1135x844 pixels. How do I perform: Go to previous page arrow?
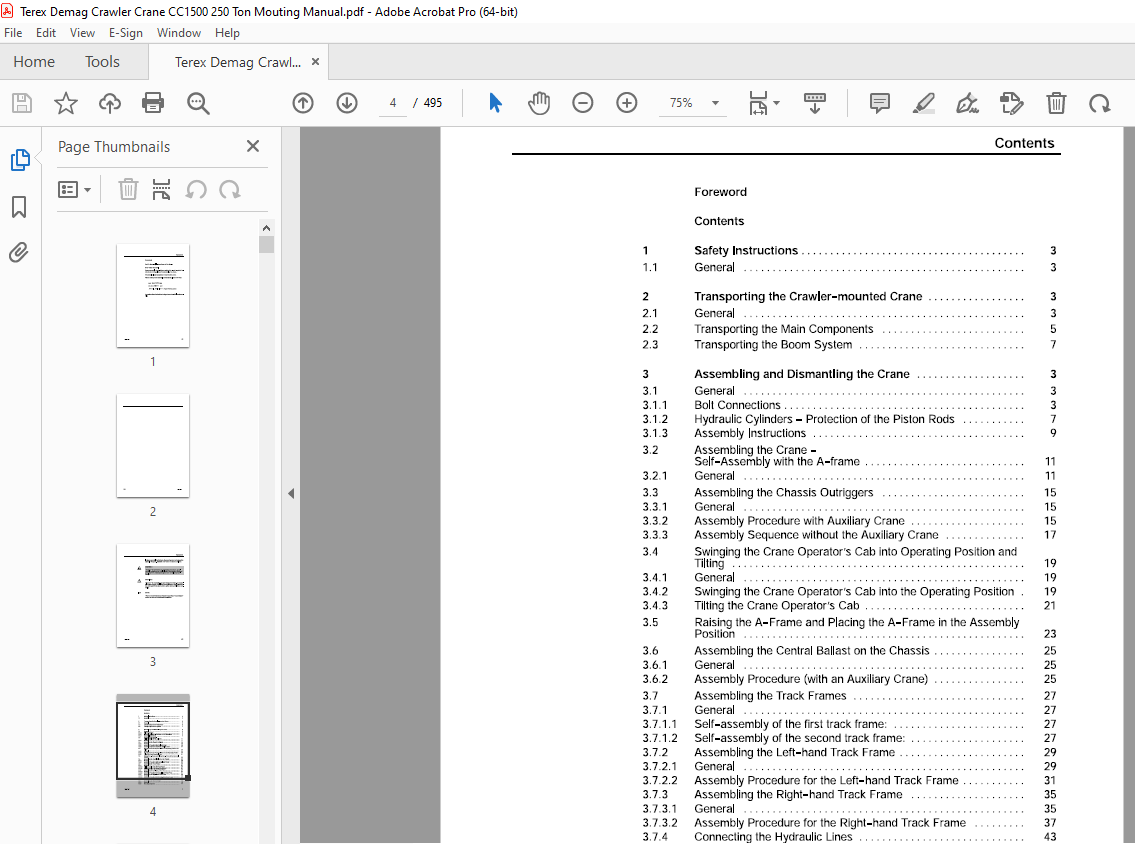[x=303, y=104]
